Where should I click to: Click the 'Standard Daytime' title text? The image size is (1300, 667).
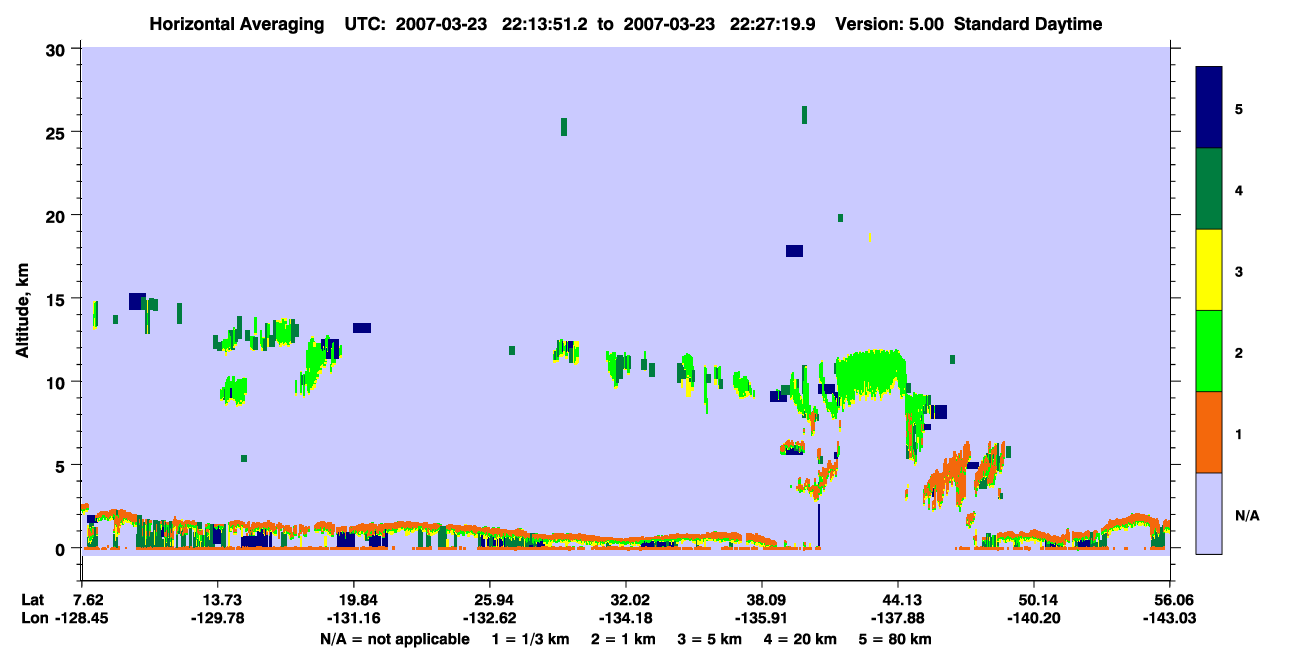1028,24
